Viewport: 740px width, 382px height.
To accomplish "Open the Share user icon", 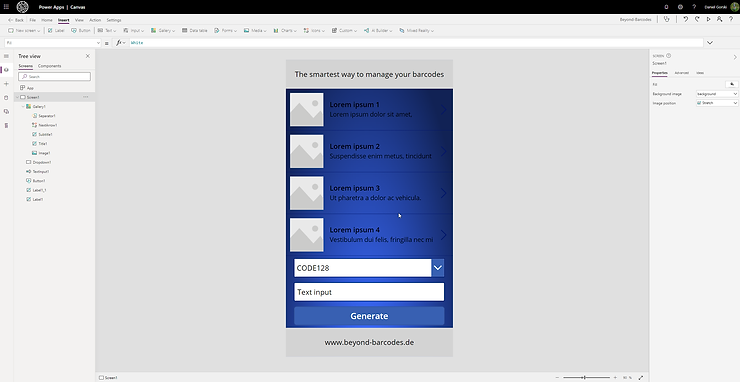I will [x=719, y=19].
